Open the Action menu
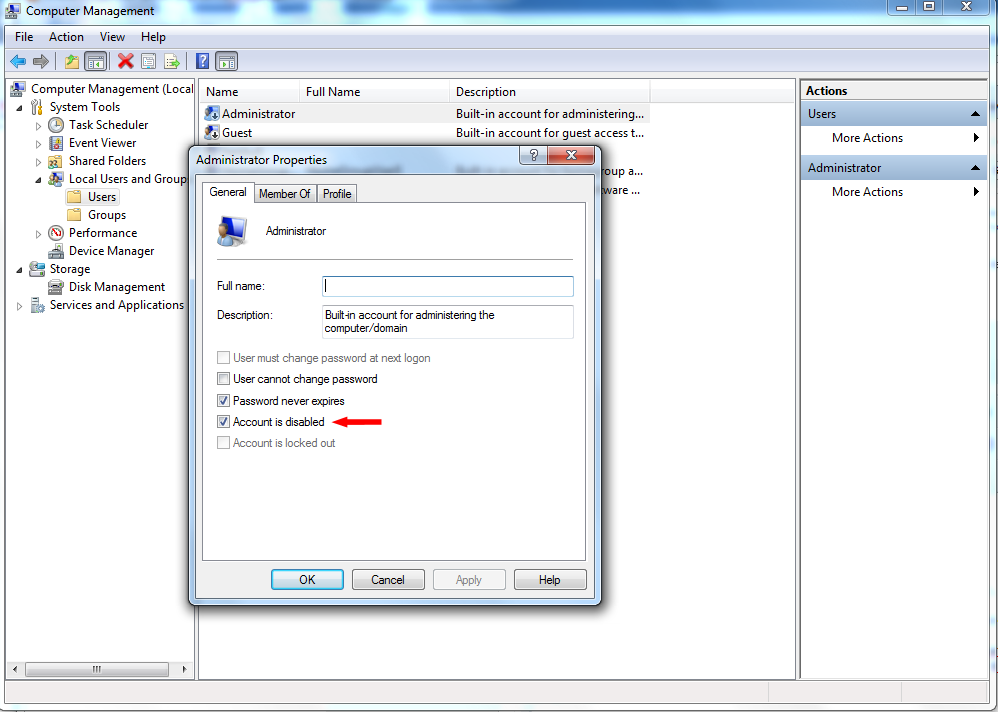The image size is (998, 712). [x=66, y=37]
